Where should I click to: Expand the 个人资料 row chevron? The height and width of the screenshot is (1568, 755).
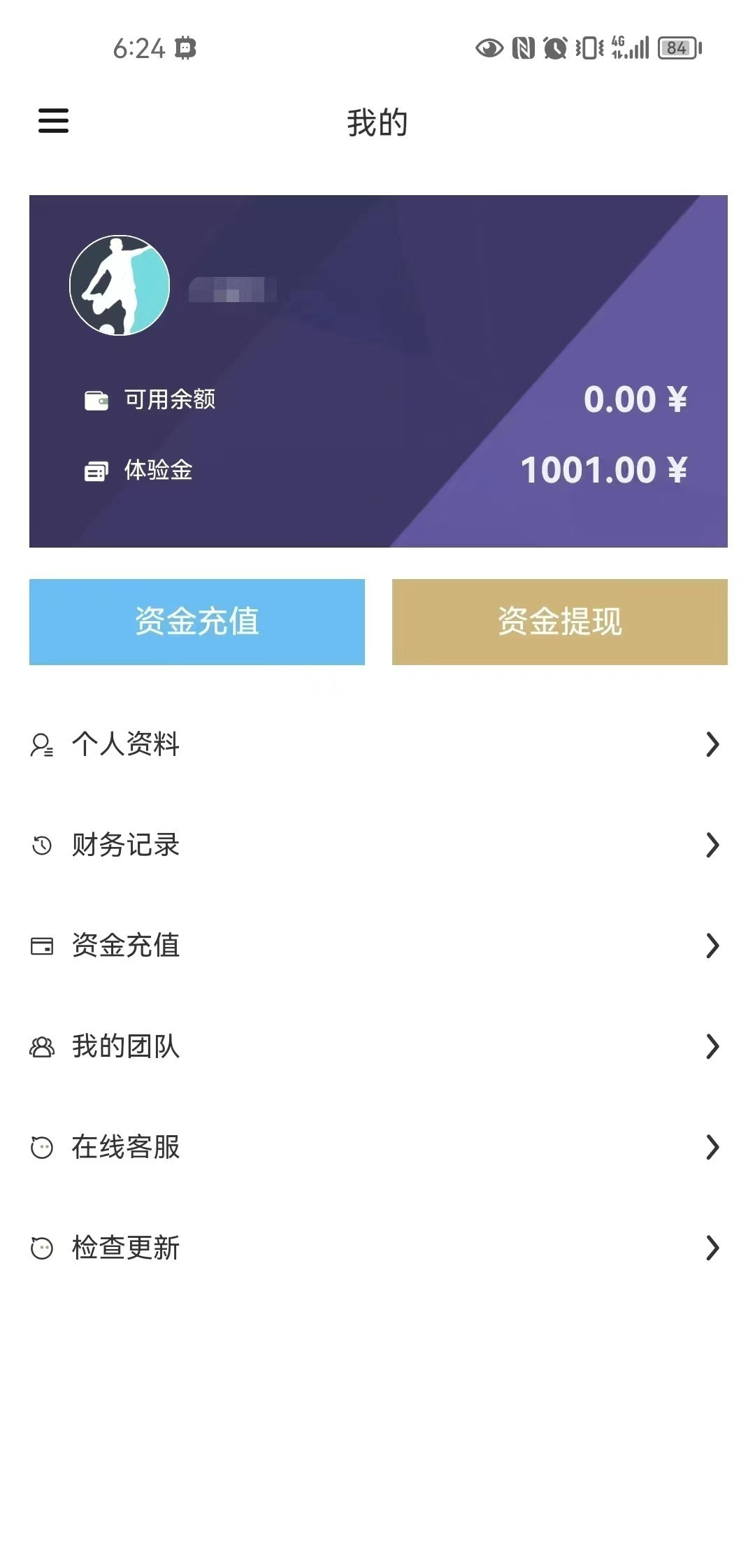pyautogui.click(x=712, y=745)
